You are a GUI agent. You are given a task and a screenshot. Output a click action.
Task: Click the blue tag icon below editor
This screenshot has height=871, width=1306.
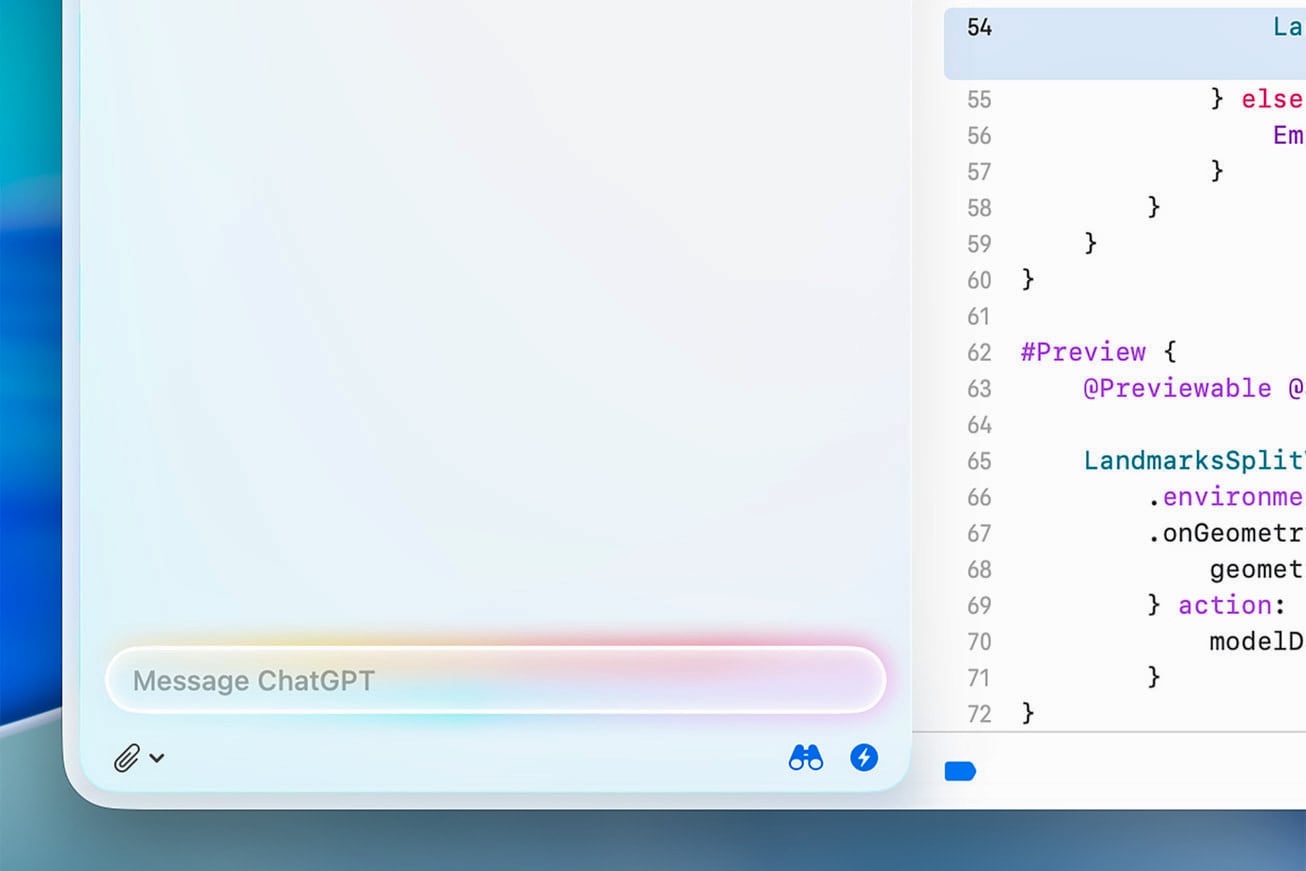point(960,771)
